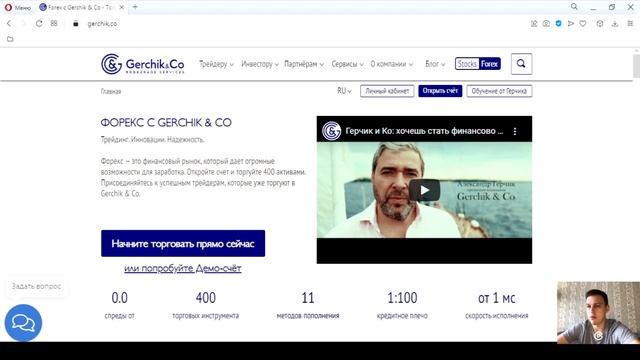Click the Главная breadcrumb link
The width and height of the screenshot is (640, 360).
pos(111,91)
